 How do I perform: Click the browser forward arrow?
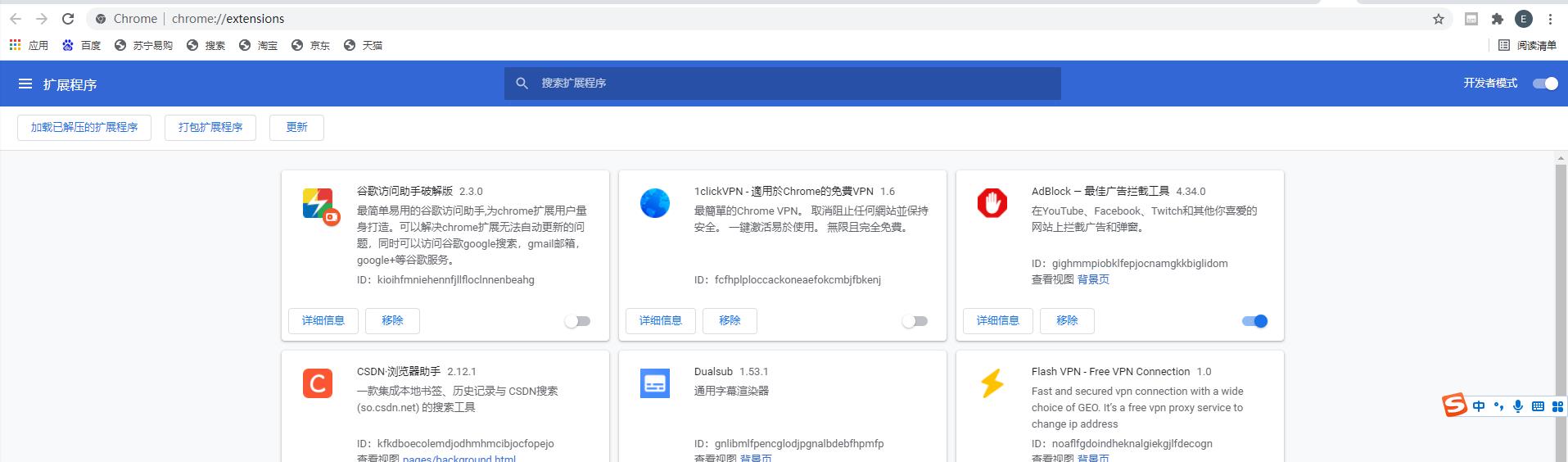pyautogui.click(x=42, y=19)
